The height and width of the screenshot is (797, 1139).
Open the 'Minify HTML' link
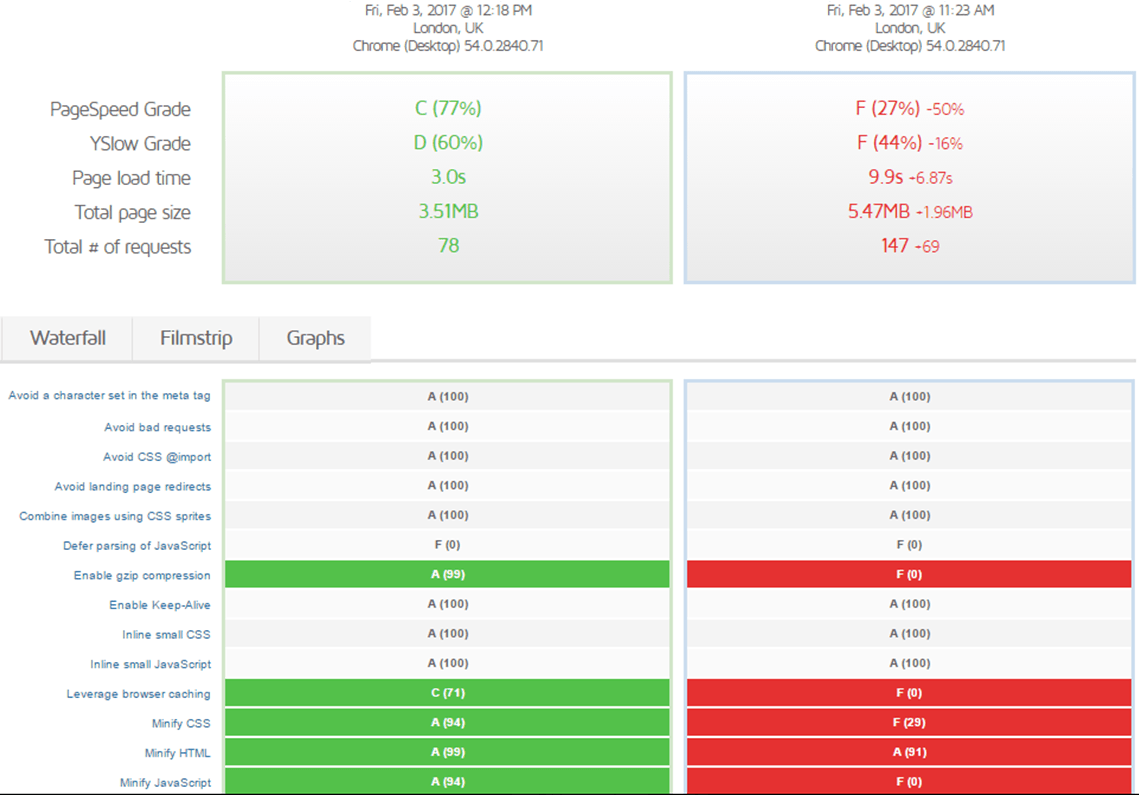(177, 753)
